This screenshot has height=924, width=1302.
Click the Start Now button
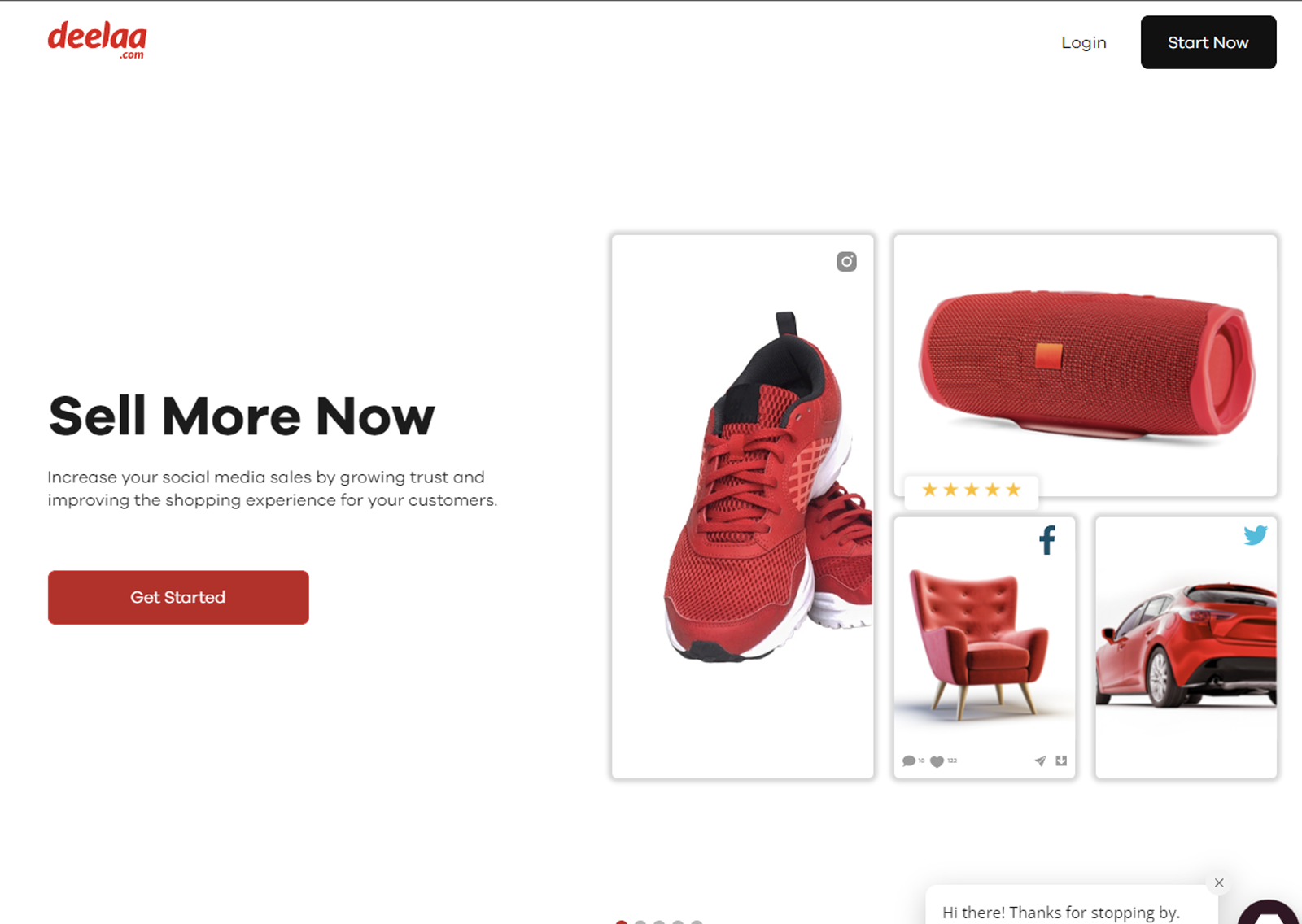coord(1208,42)
